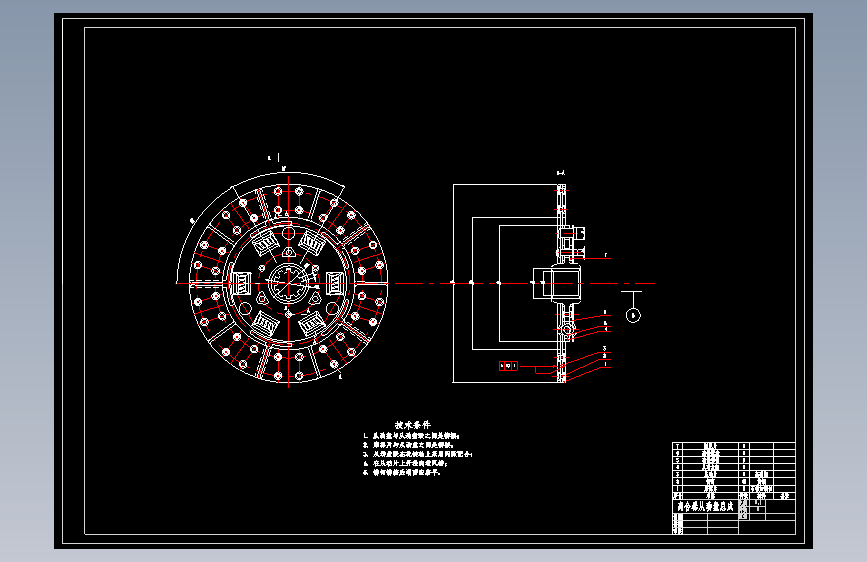Select technical condition line number 3
This screenshot has height=562, width=867.
pos(417,454)
